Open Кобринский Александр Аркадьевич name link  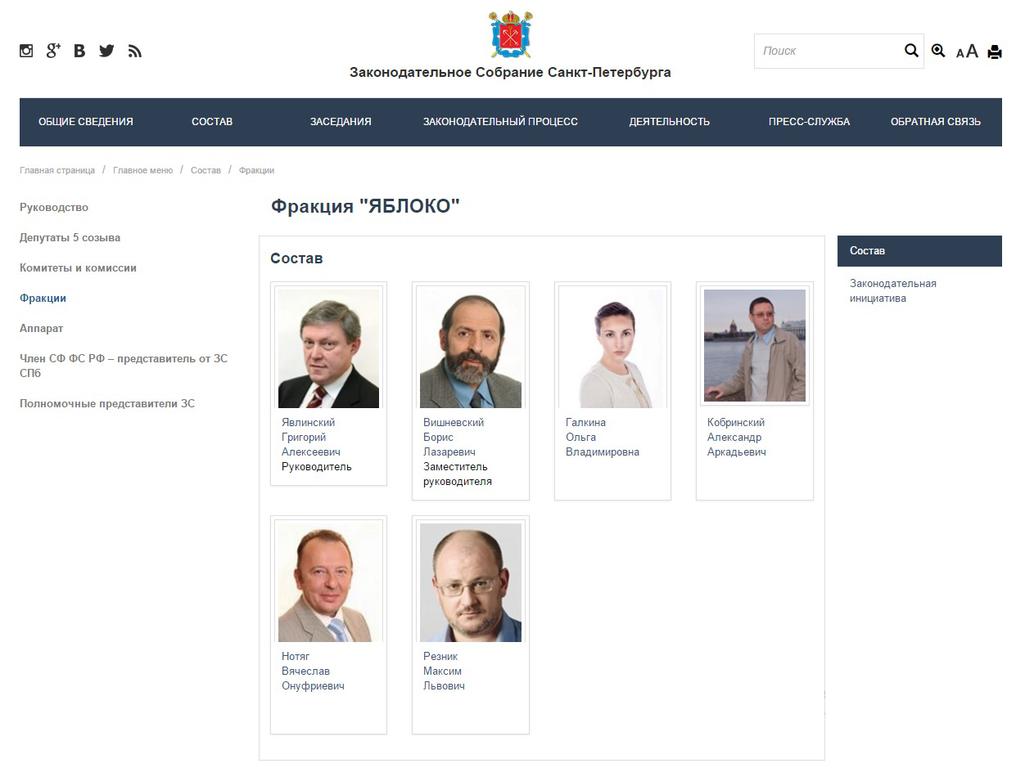737,437
